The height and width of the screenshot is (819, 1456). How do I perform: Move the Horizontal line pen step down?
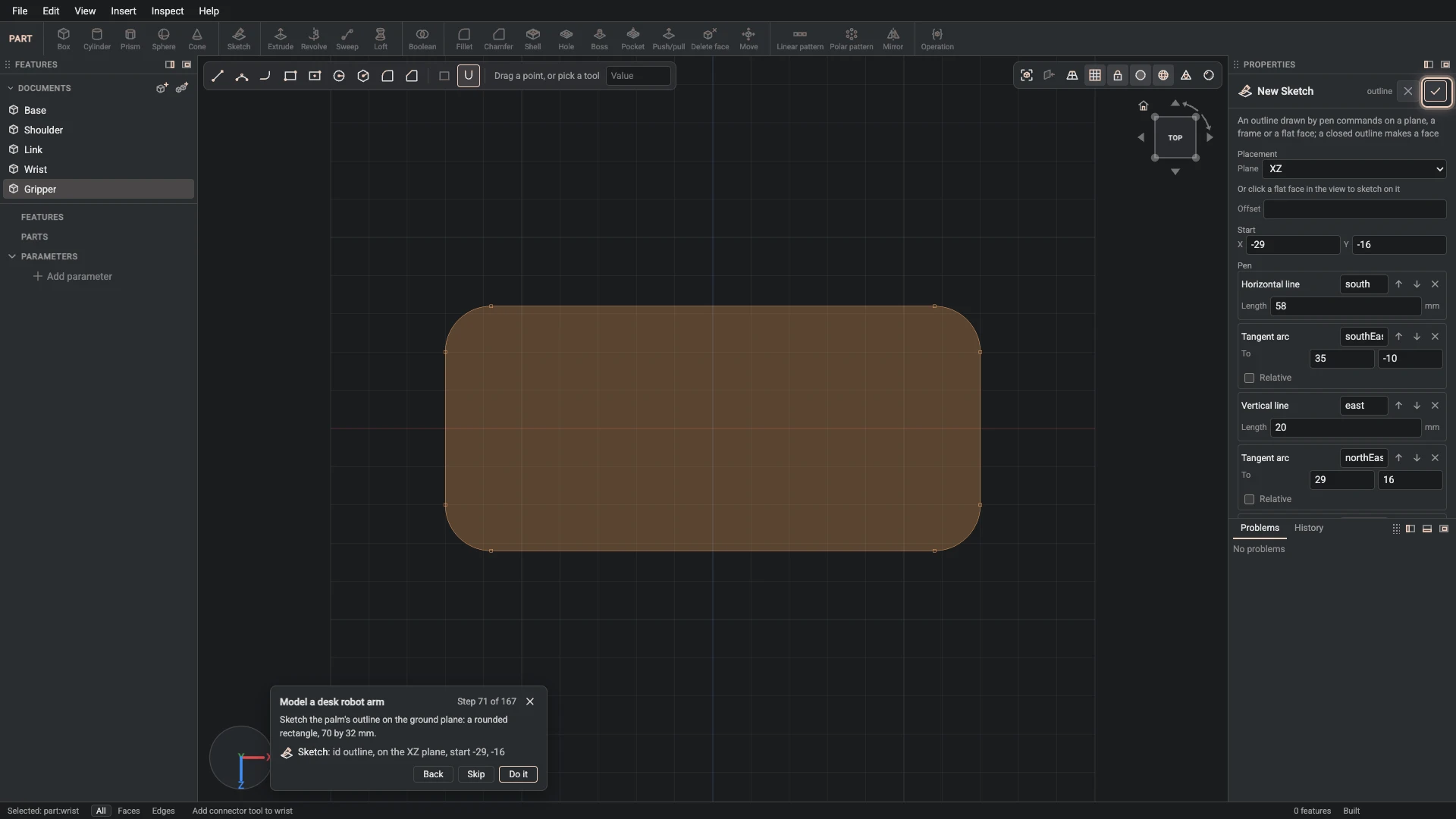tap(1417, 284)
